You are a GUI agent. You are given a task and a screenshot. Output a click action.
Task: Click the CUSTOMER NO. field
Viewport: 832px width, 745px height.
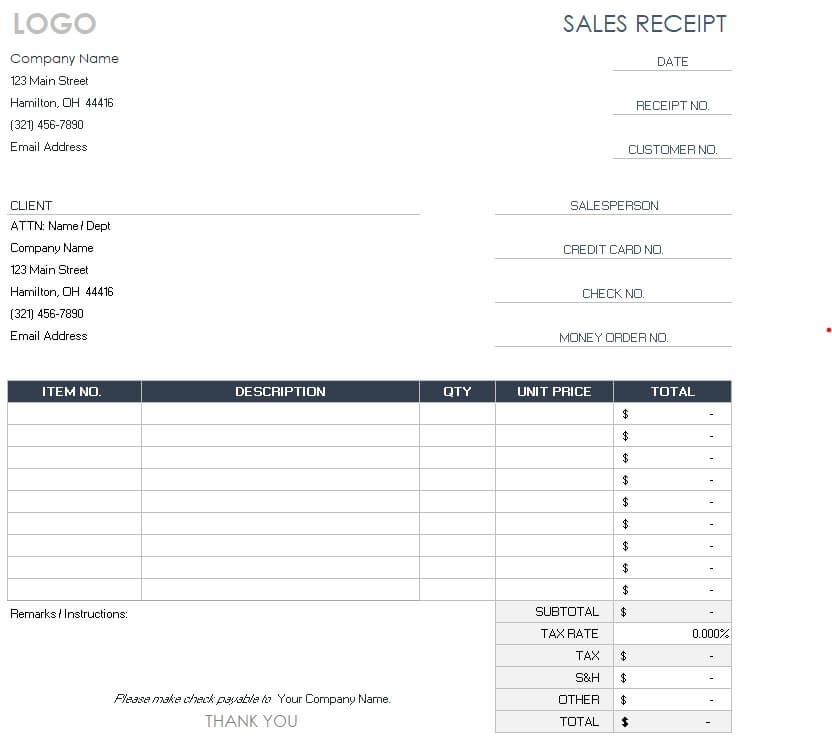coord(672,150)
